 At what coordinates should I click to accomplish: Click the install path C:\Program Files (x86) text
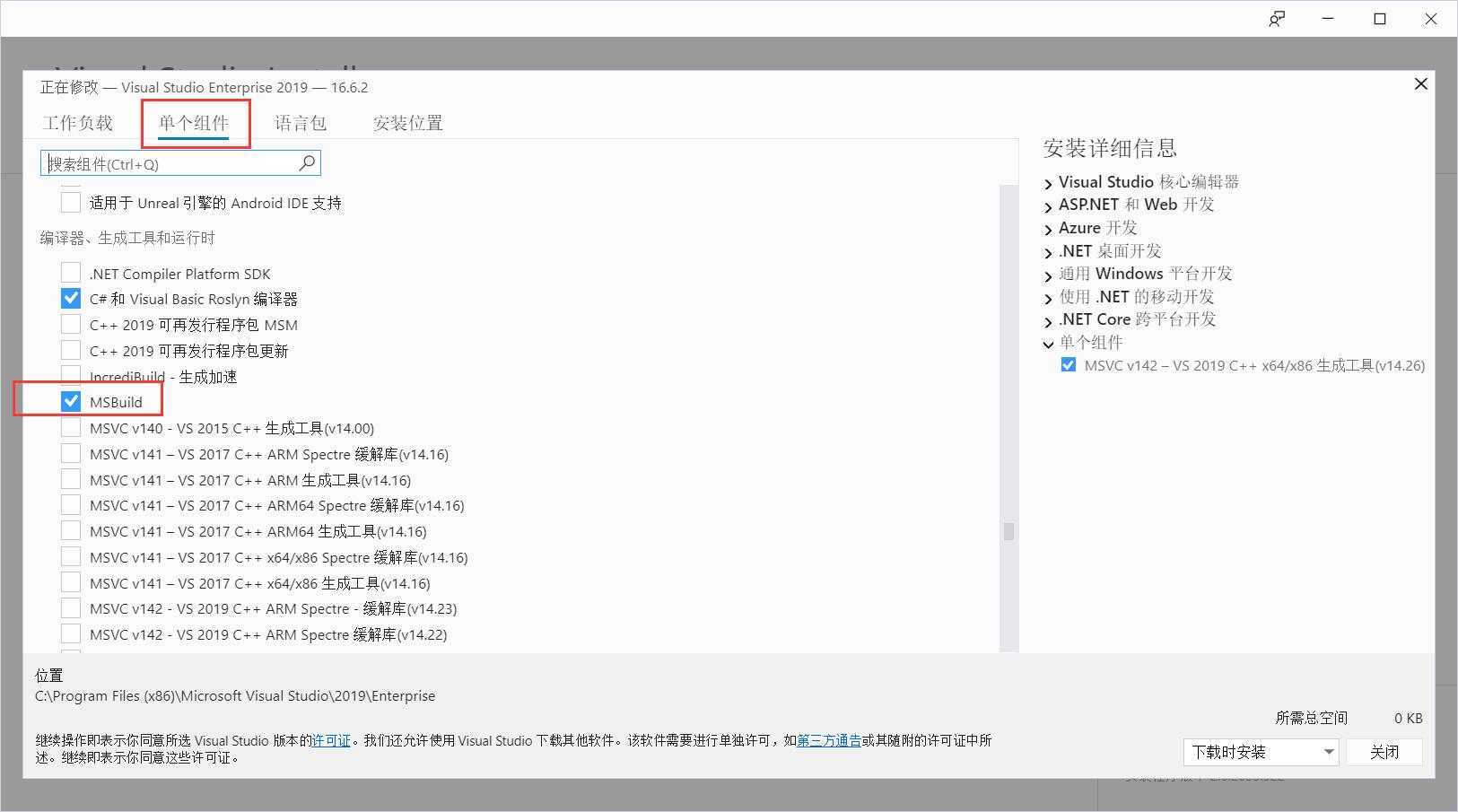tap(235, 695)
